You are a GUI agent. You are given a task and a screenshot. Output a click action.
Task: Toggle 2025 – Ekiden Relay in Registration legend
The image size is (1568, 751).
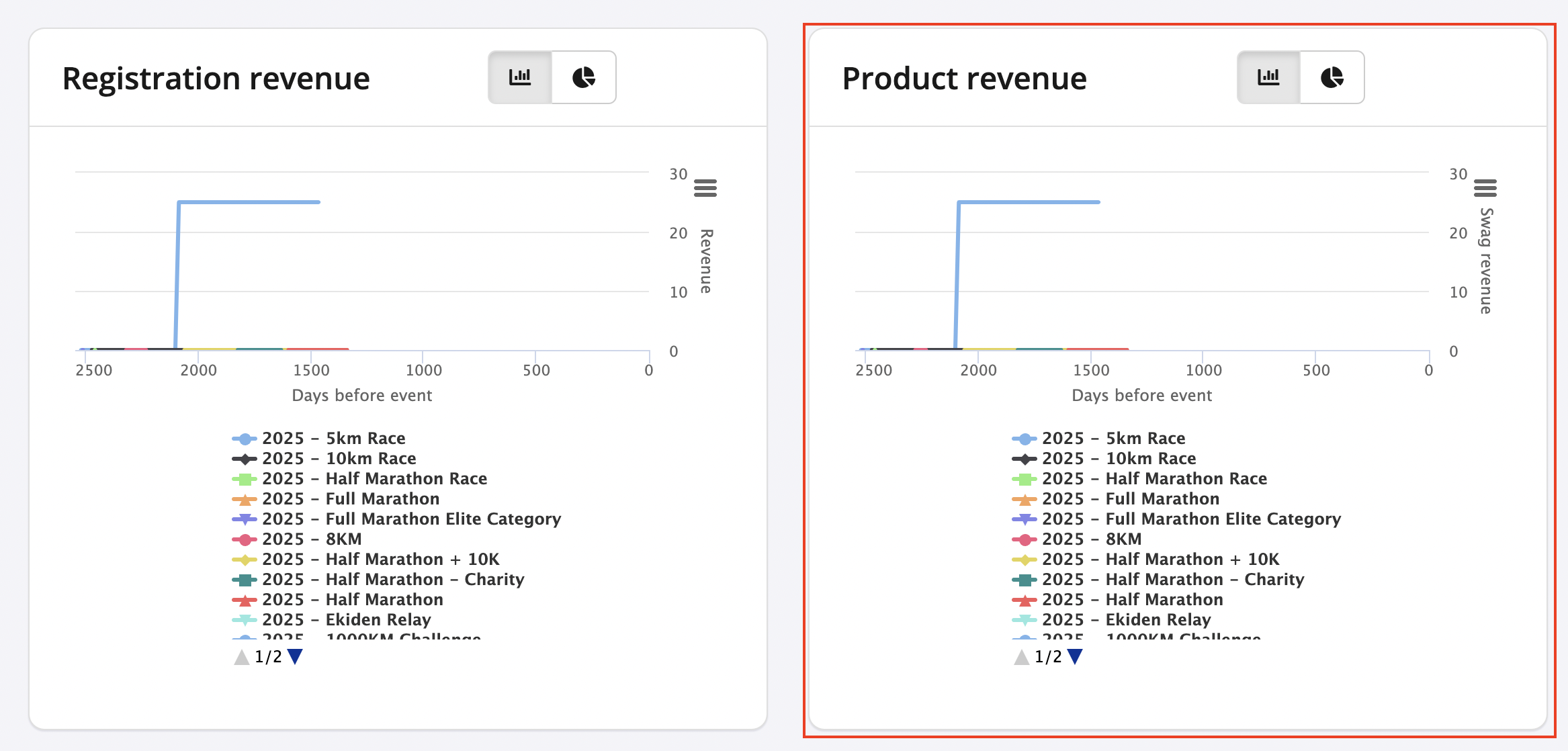(x=346, y=620)
